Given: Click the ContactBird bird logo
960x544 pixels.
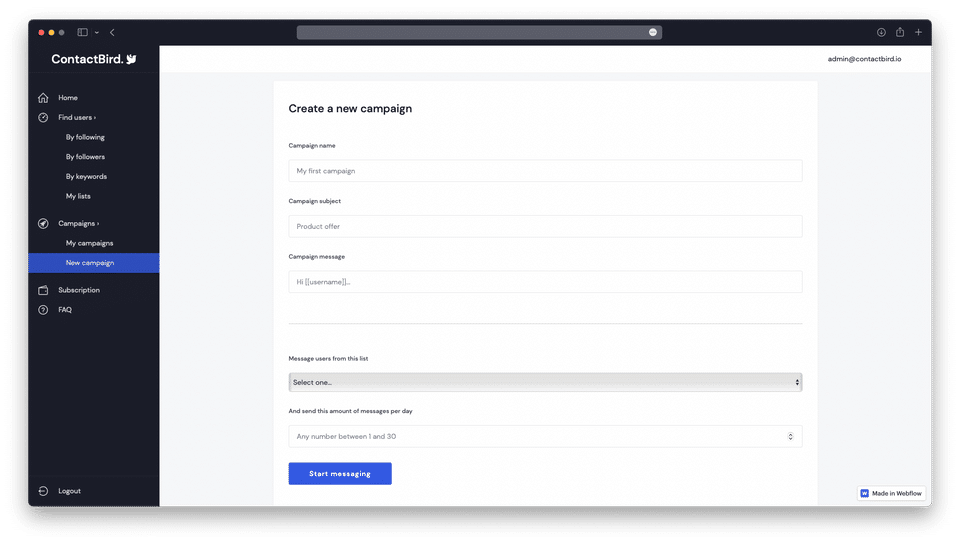Looking at the screenshot, I should [131, 59].
